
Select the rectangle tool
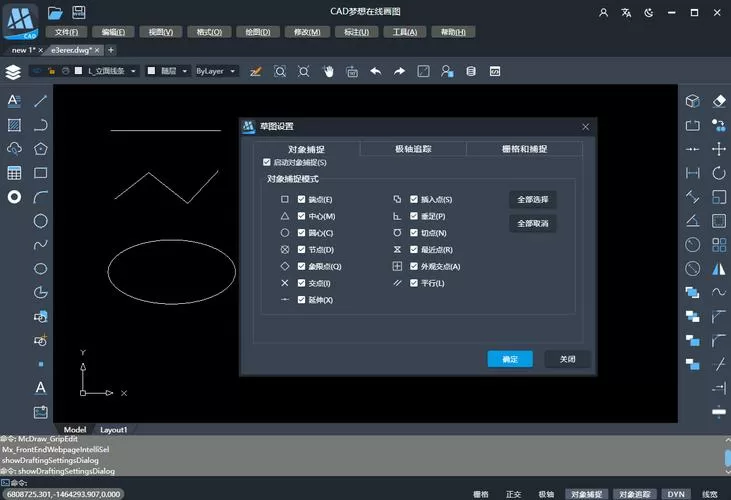pyautogui.click(x=41, y=173)
